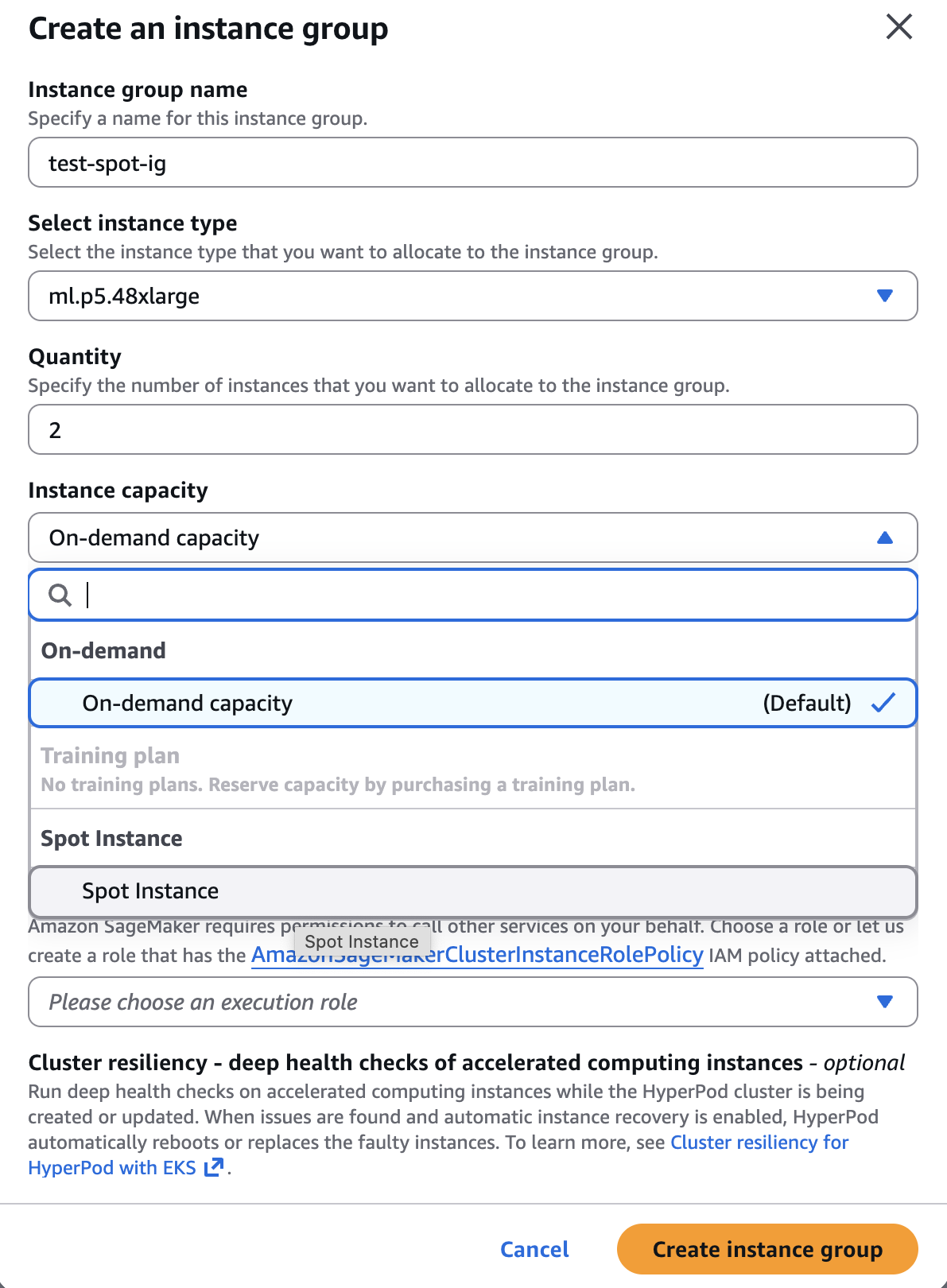Image resolution: width=947 pixels, height=1288 pixels.
Task: Close the Create an instance group dialog
Action: click(898, 27)
